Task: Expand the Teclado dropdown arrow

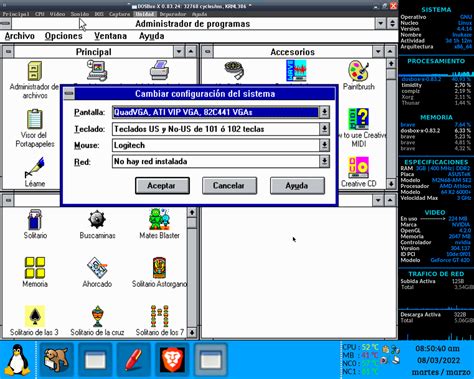Action: point(324,129)
